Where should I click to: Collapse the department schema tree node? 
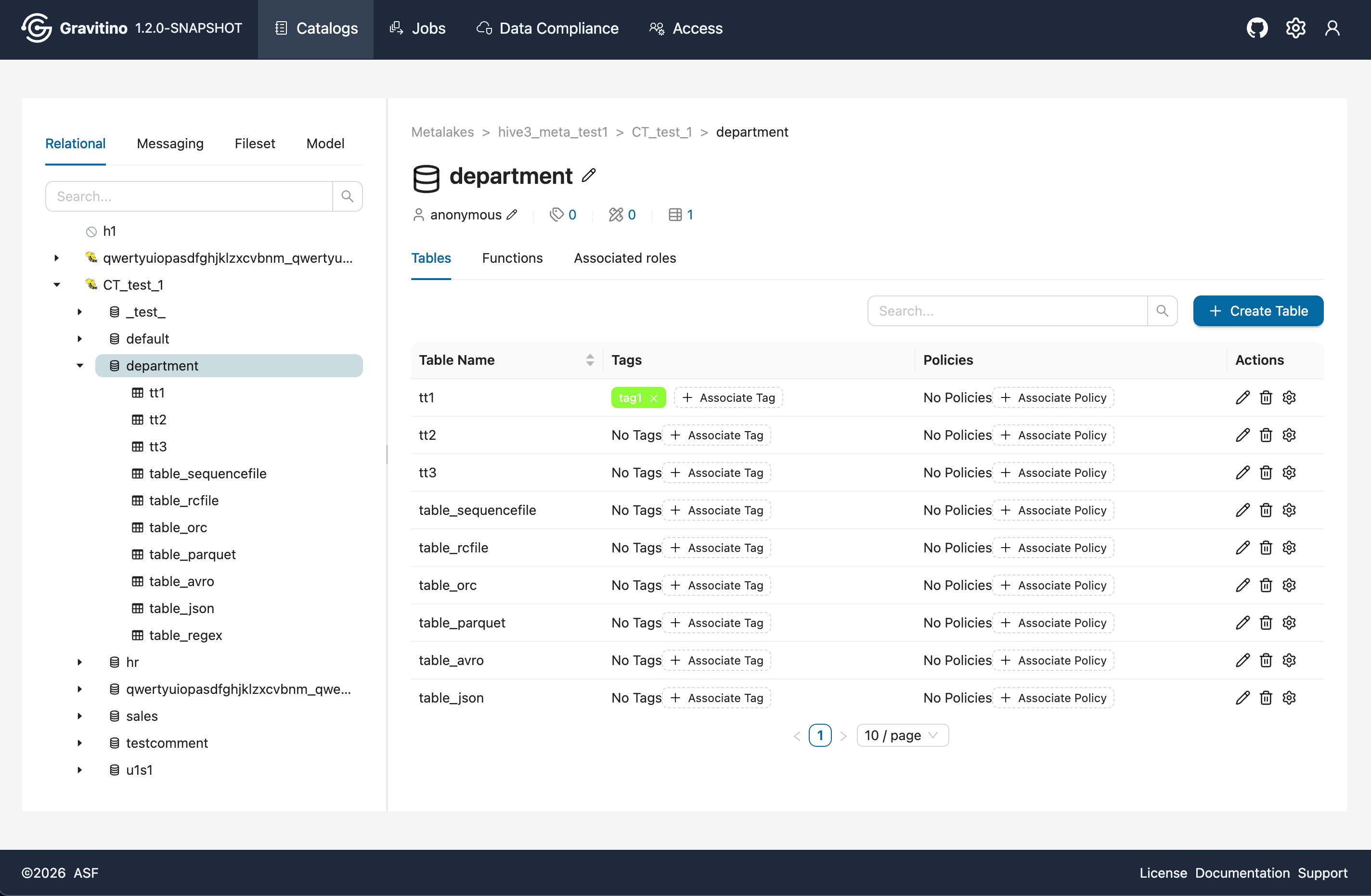pos(80,366)
